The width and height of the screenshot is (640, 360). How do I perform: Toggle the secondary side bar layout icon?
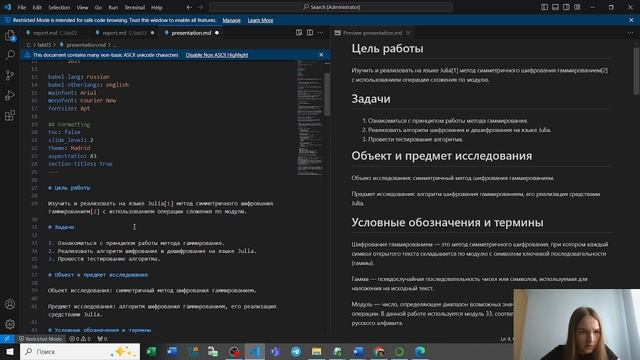click(x=566, y=7)
